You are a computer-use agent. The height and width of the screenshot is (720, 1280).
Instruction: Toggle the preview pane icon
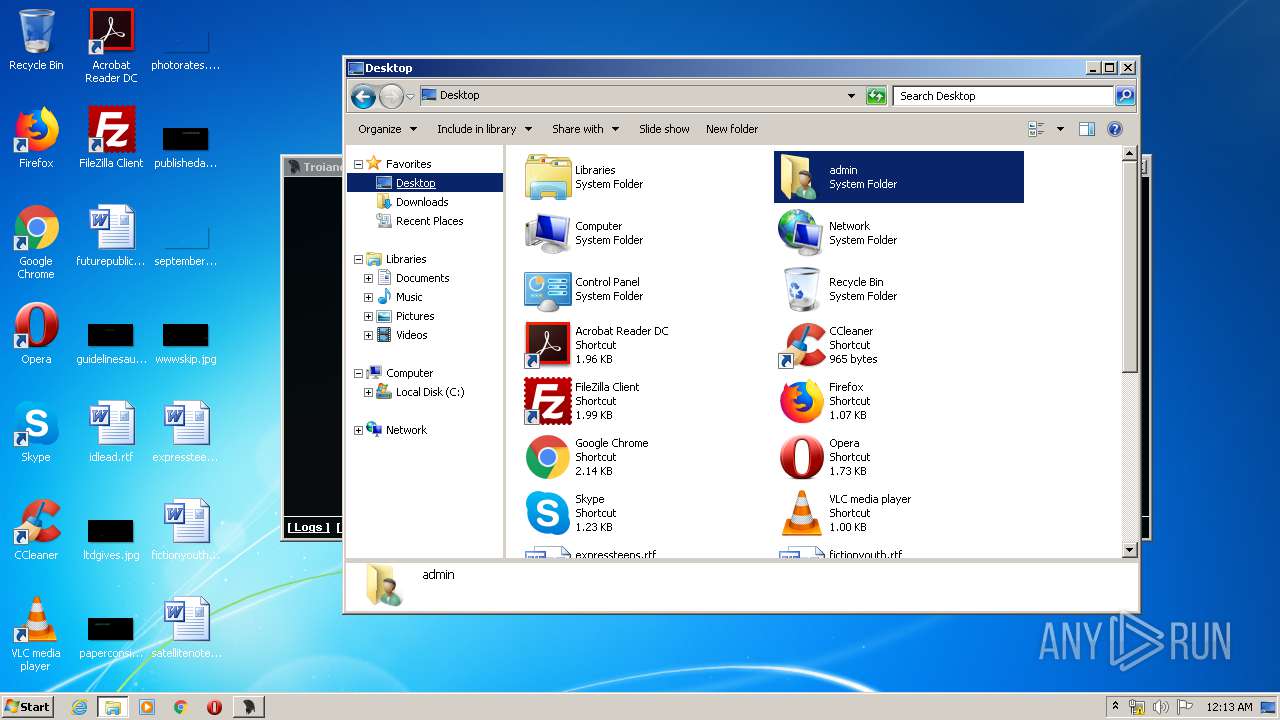click(x=1087, y=129)
